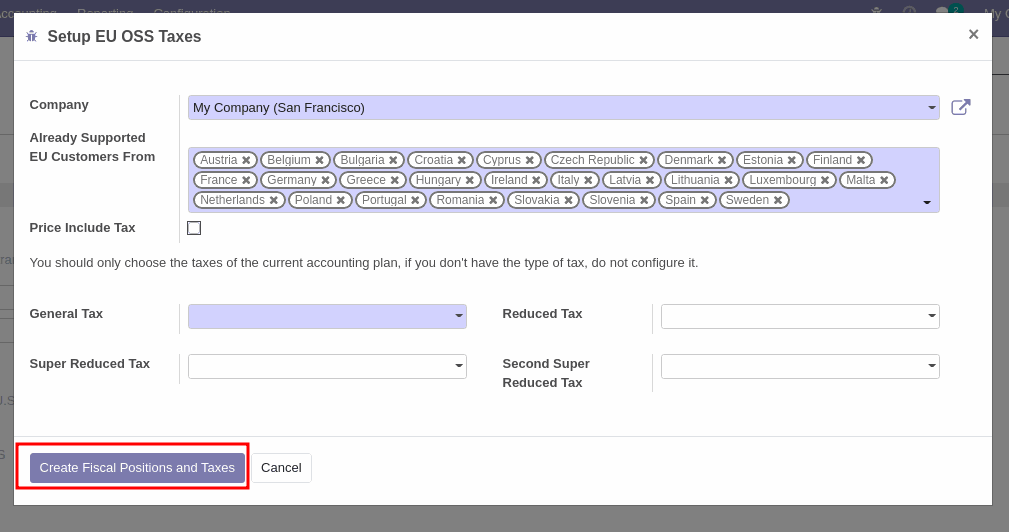Image resolution: width=1009 pixels, height=532 pixels.
Task: Open the Reduced Tax dropdown
Action: pyautogui.click(x=931, y=316)
